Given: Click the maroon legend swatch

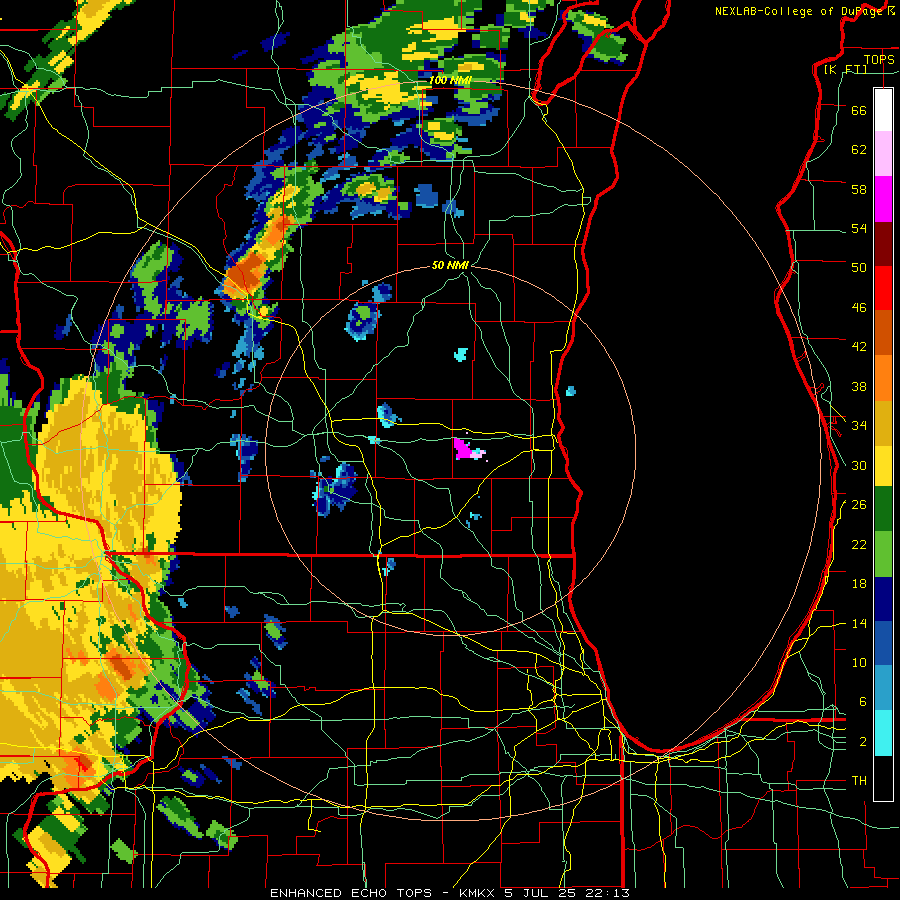Looking at the screenshot, I should click(x=883, y=245).
